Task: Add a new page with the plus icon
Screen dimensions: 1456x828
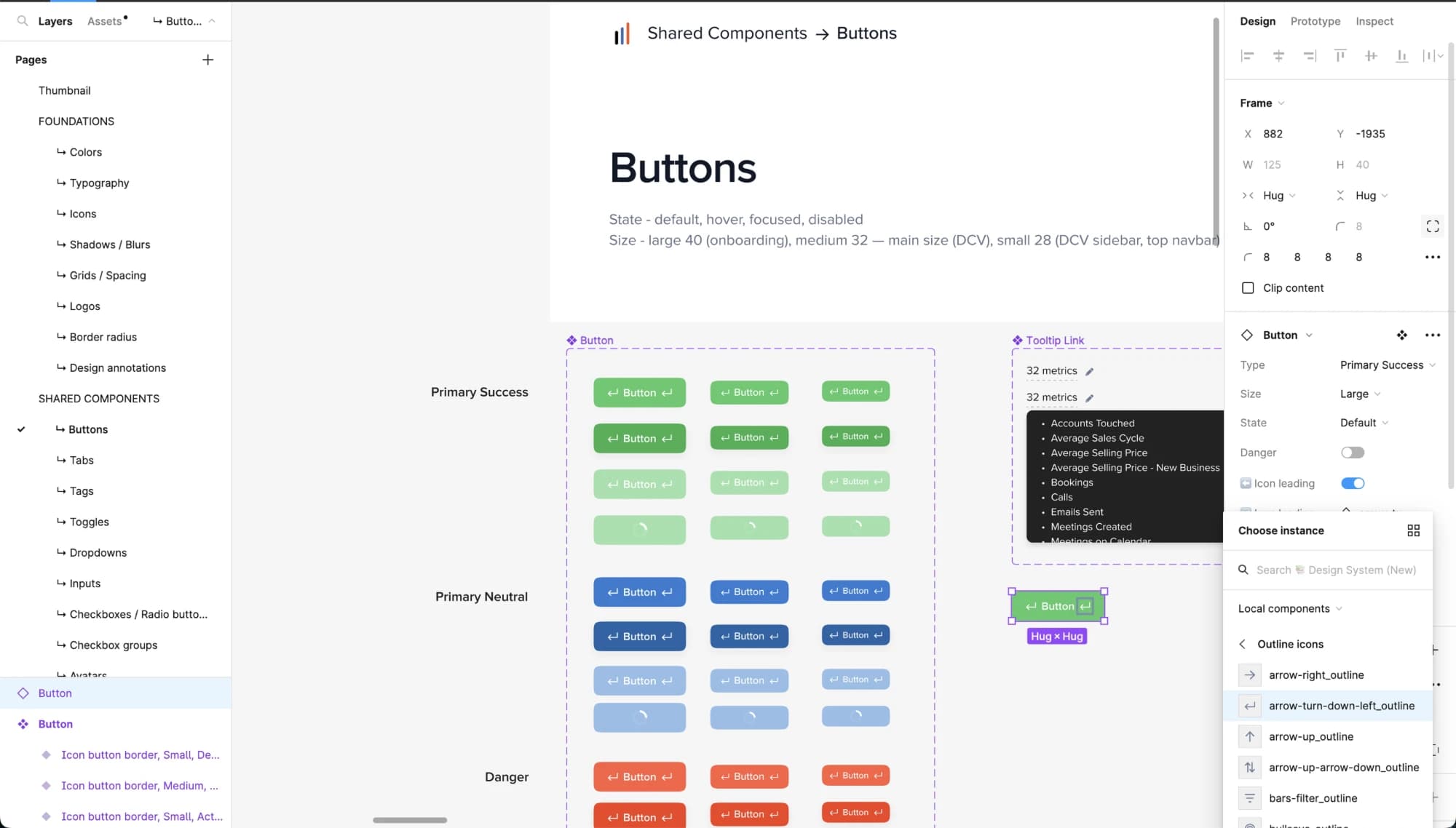Action: [207, 60]
